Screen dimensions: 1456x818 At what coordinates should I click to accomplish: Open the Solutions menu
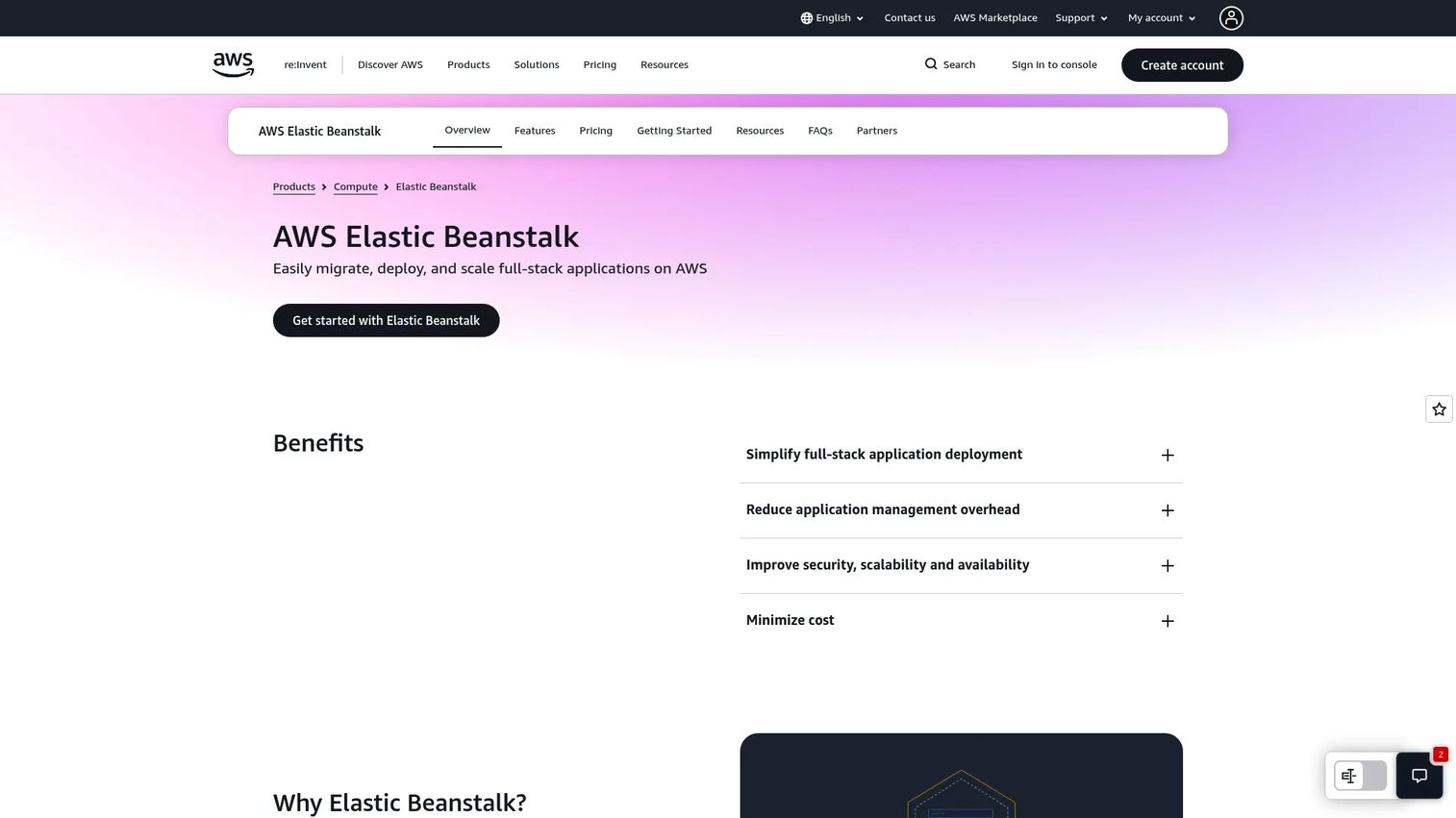(537, 65)
